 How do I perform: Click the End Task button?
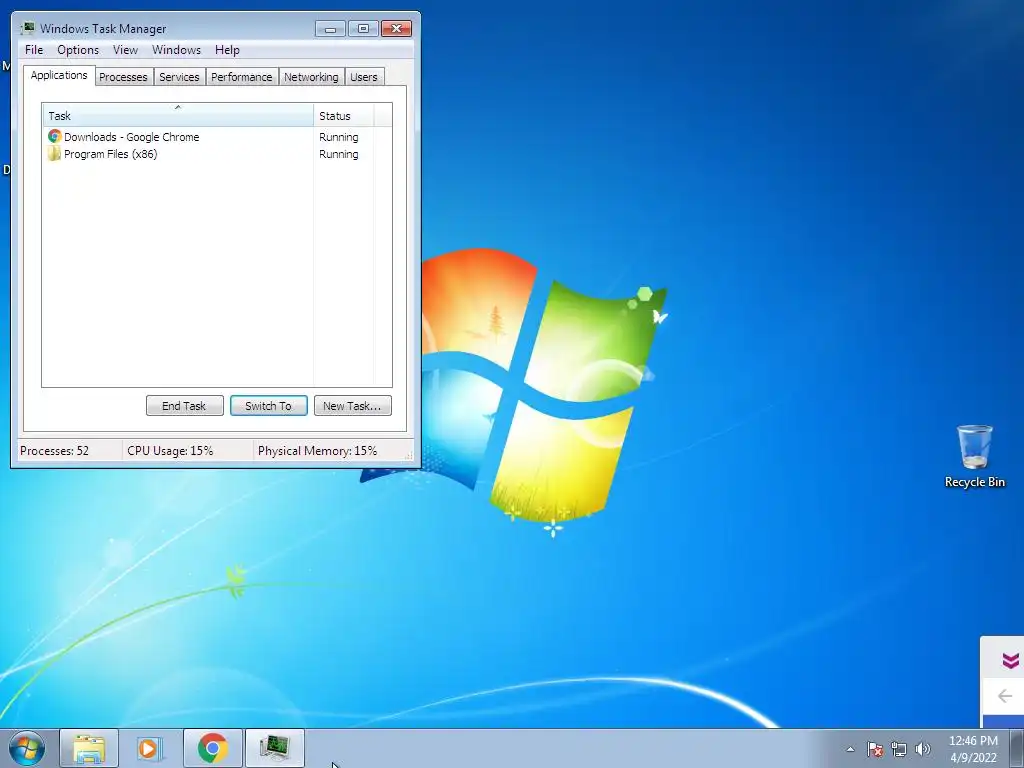click(184, 406)
